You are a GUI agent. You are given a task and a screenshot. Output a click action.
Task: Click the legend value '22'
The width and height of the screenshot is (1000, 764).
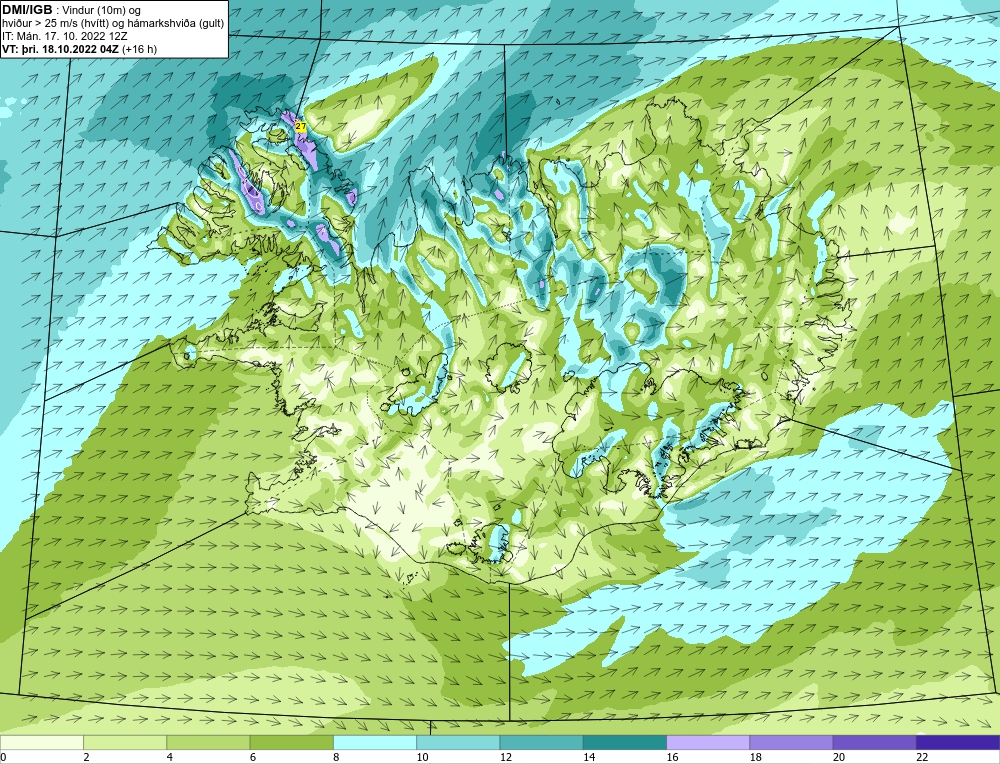point(922,757)
